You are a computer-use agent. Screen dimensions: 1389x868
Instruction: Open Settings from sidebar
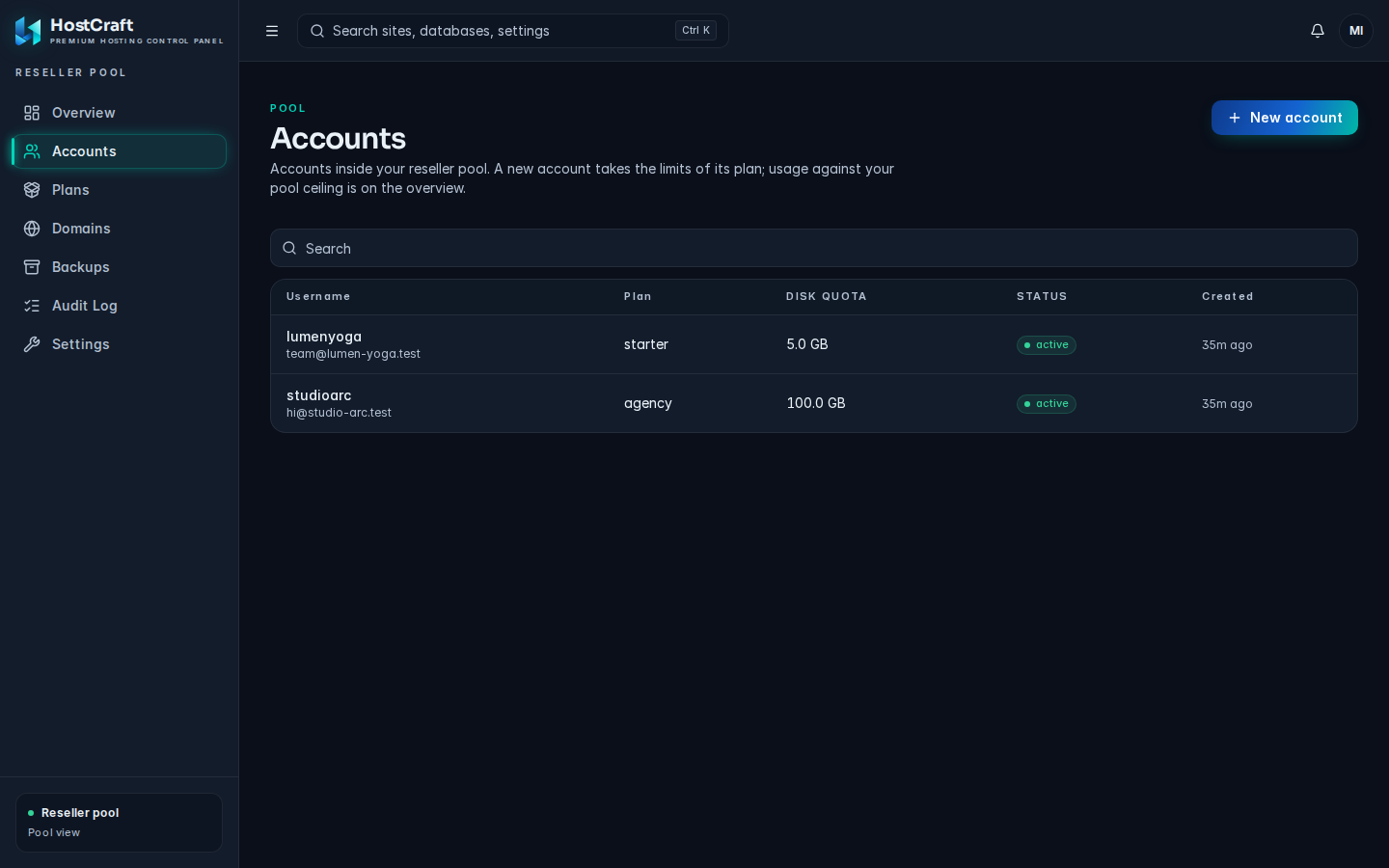[119, 344]
